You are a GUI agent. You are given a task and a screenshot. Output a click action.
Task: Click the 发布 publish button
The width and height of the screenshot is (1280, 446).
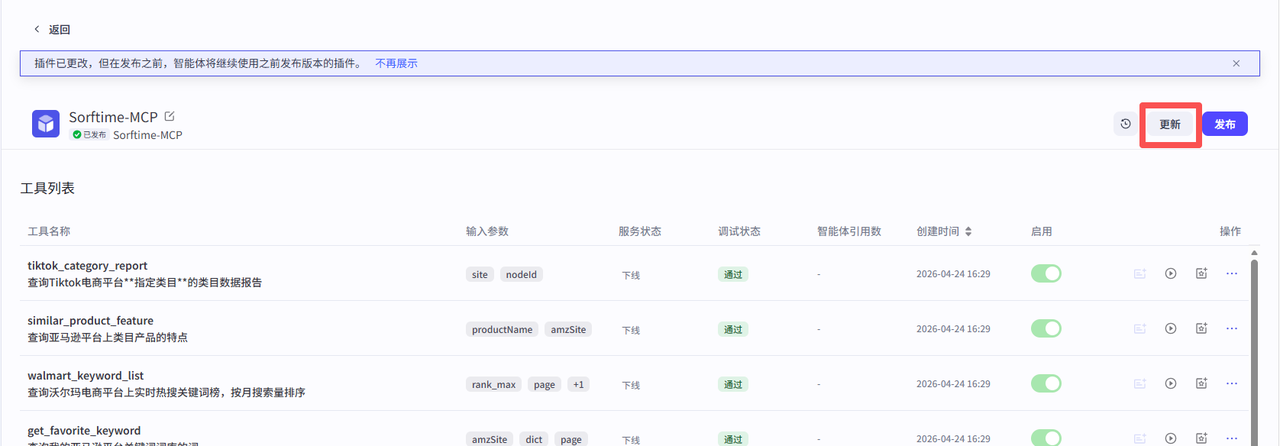1224,124
